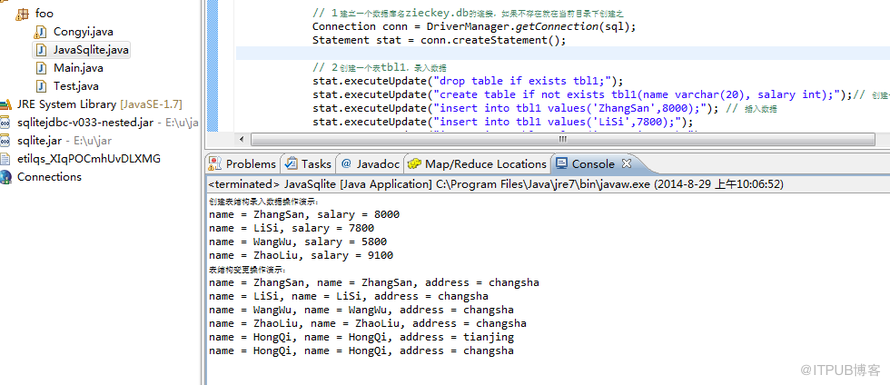
Task: Select the Console tab
Action: (593, 164)
